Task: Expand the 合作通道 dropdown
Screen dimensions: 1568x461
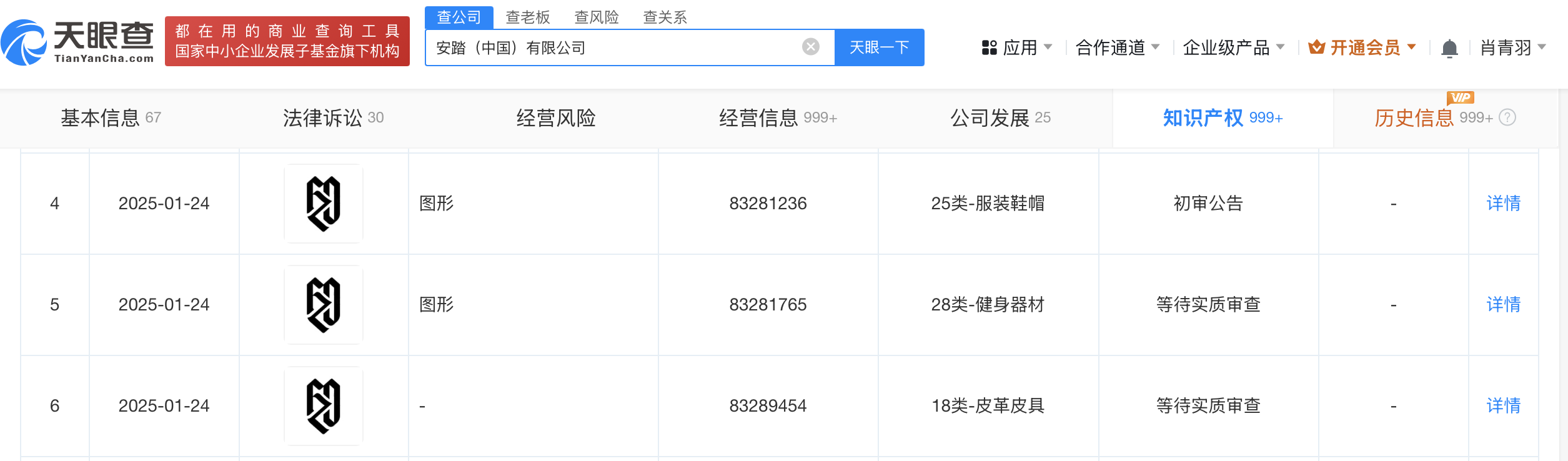Action: point(1118,47)
